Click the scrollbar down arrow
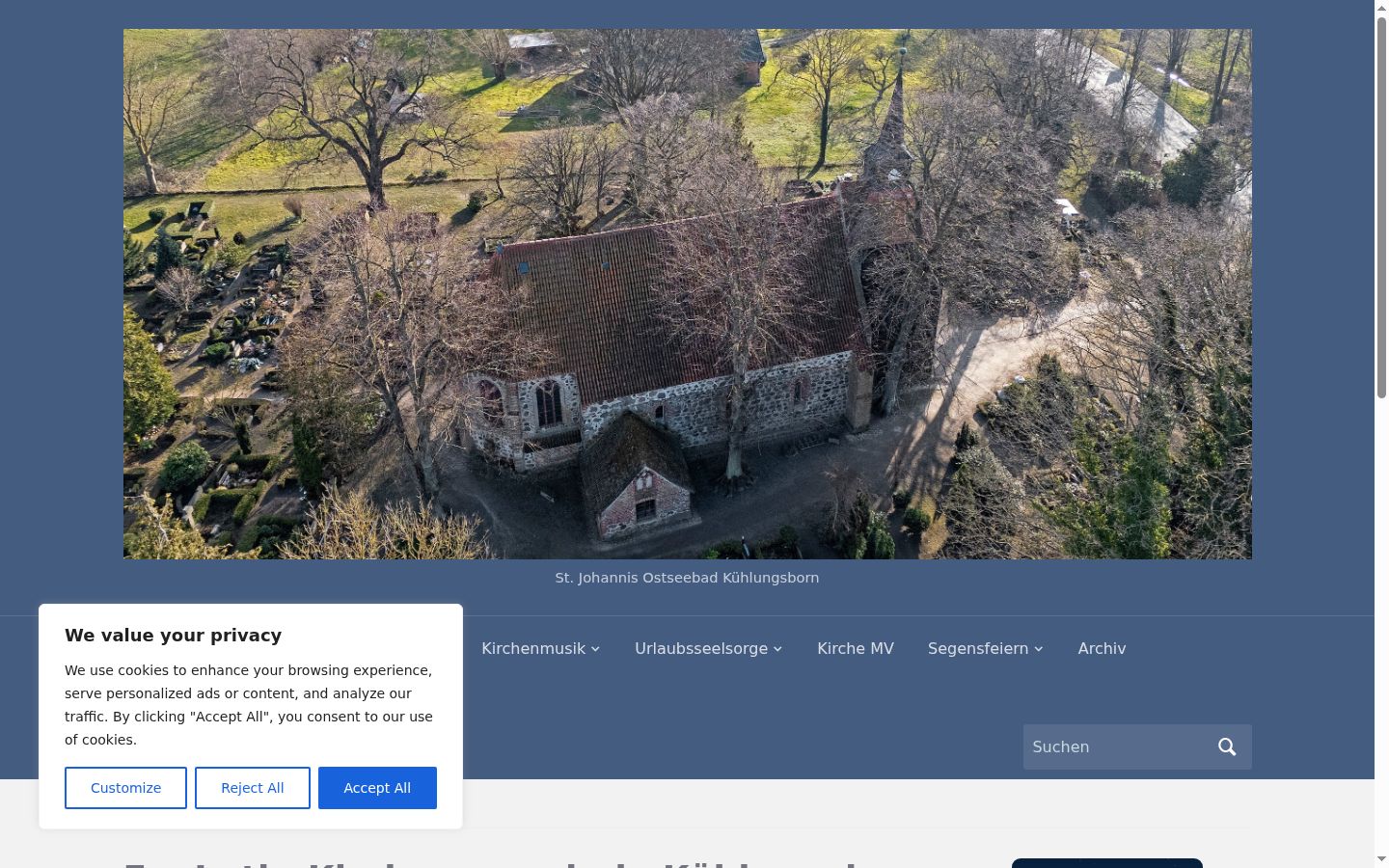This screenshot has height=868, width=1389. coord(1381,859)
